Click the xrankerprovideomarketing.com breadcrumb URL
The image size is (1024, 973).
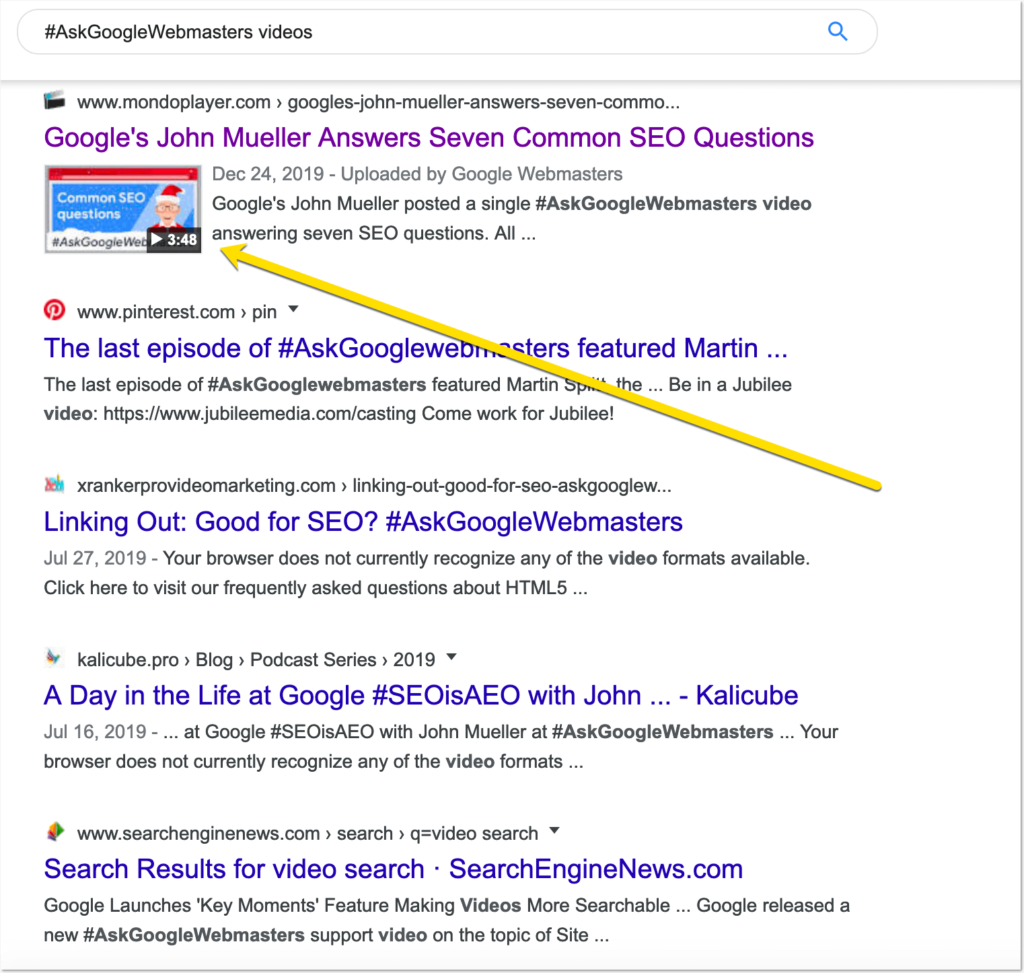coord(374,486)
